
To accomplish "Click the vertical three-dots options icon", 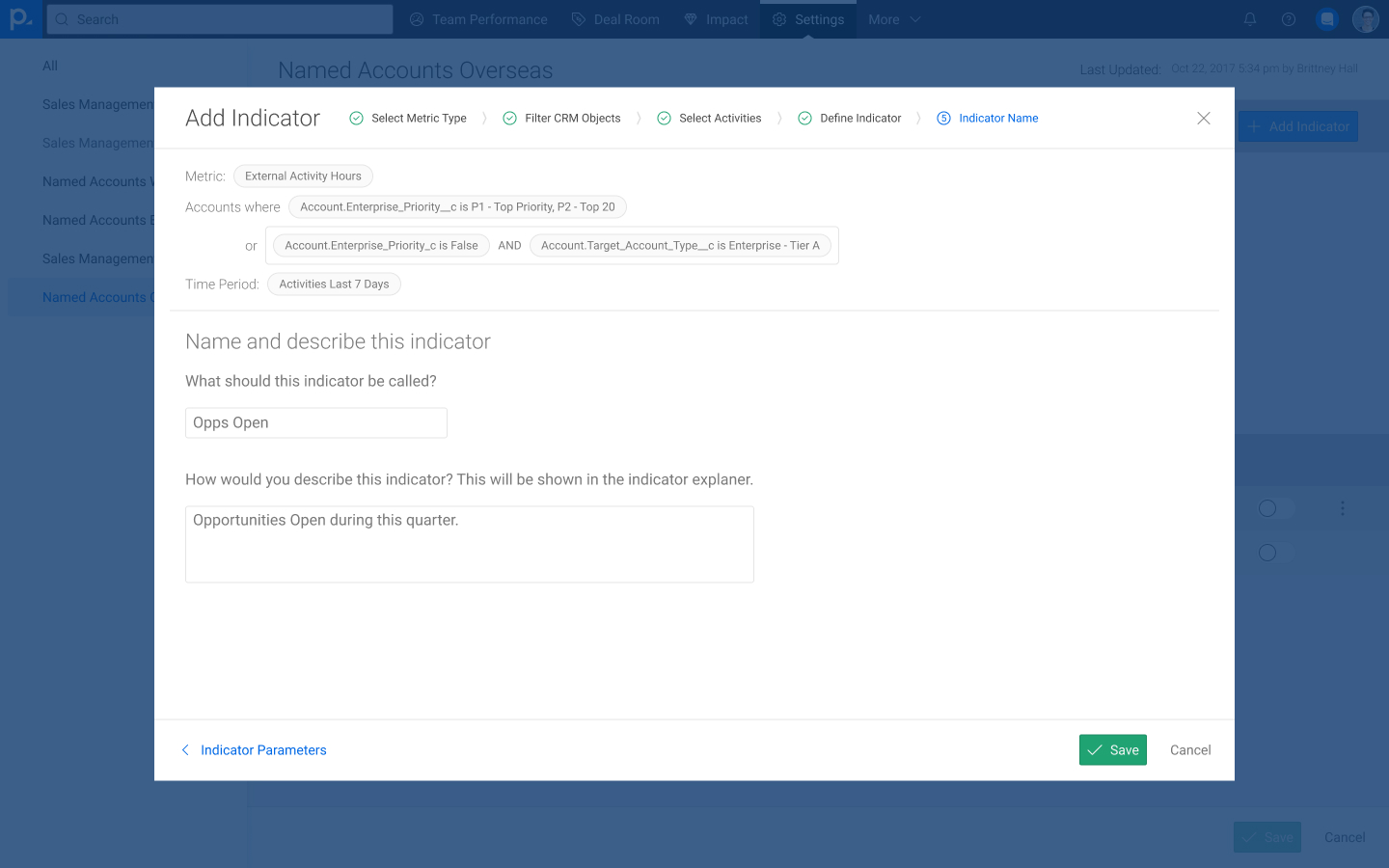I will 1342,508.
